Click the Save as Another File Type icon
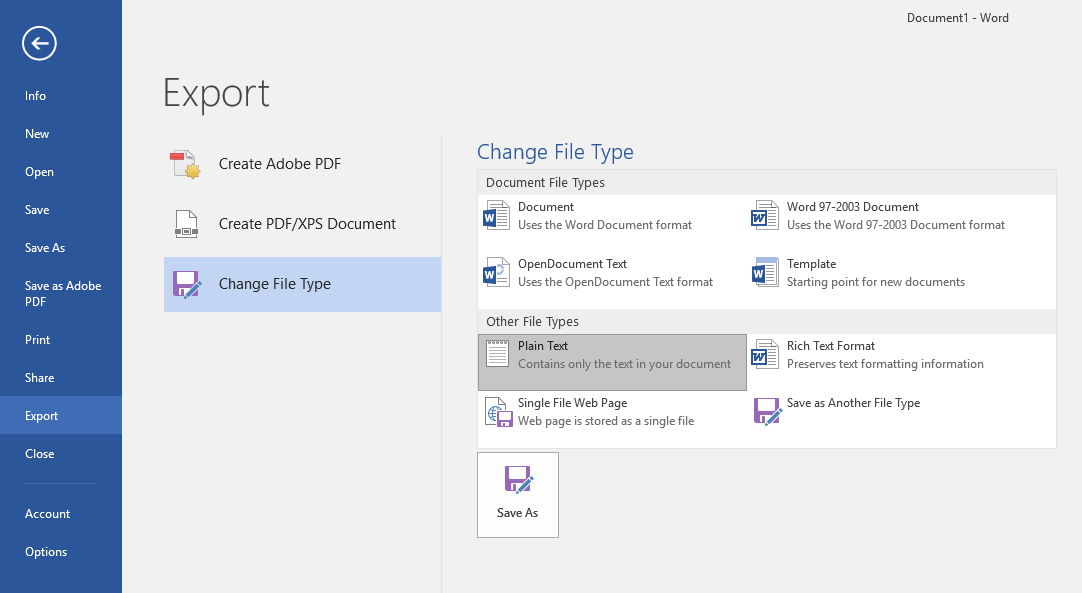The height and width of the screenshot is (593, 1082). pos(767,411)
